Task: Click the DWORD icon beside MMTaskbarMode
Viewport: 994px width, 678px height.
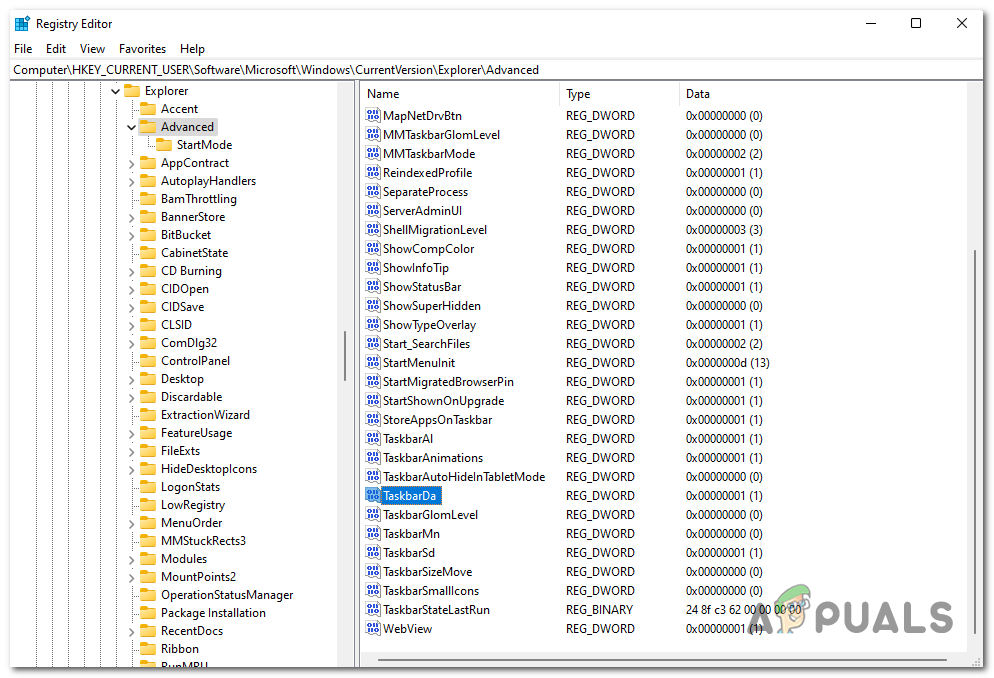Action: point(373,153)
